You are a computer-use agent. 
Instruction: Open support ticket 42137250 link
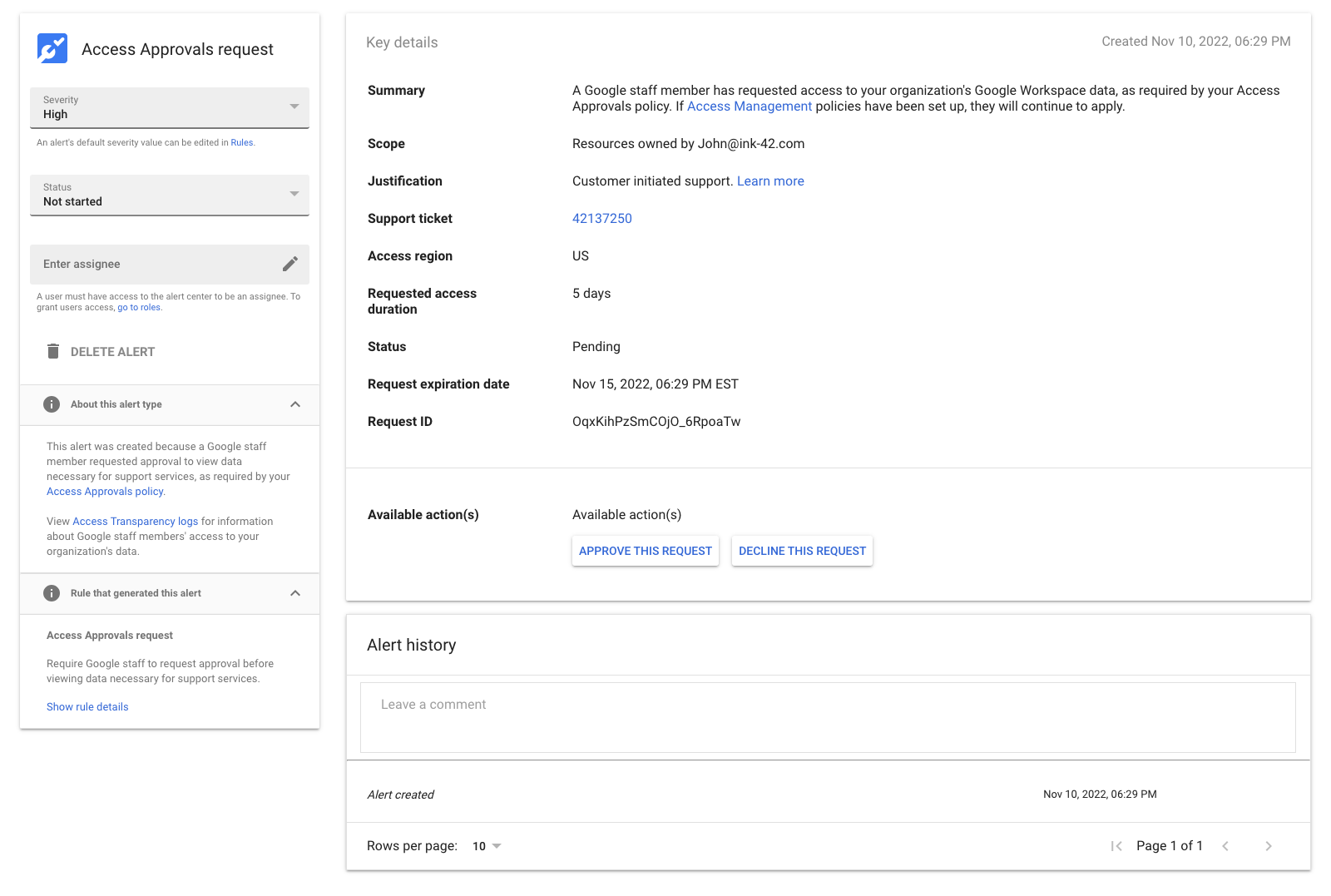602,219
